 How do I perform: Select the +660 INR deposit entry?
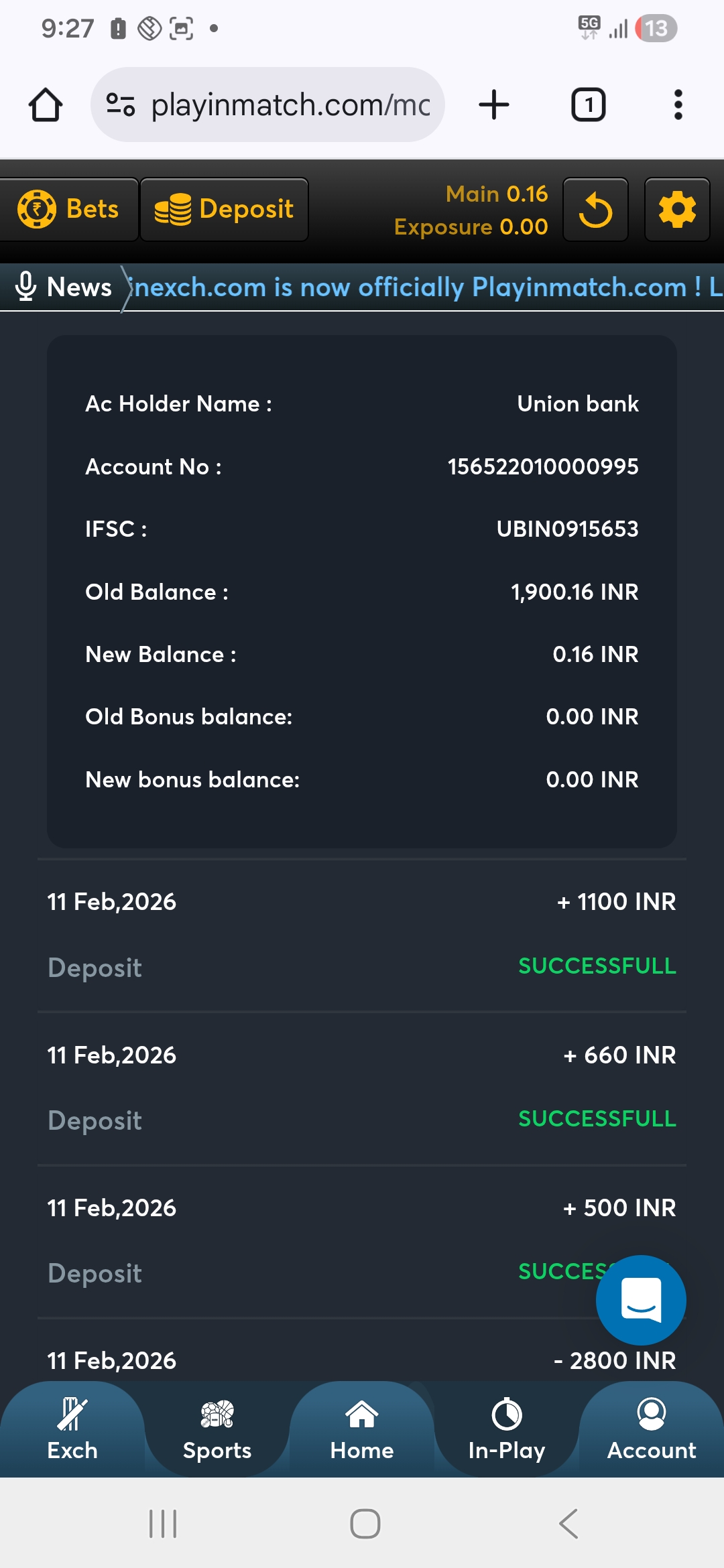362,1087
